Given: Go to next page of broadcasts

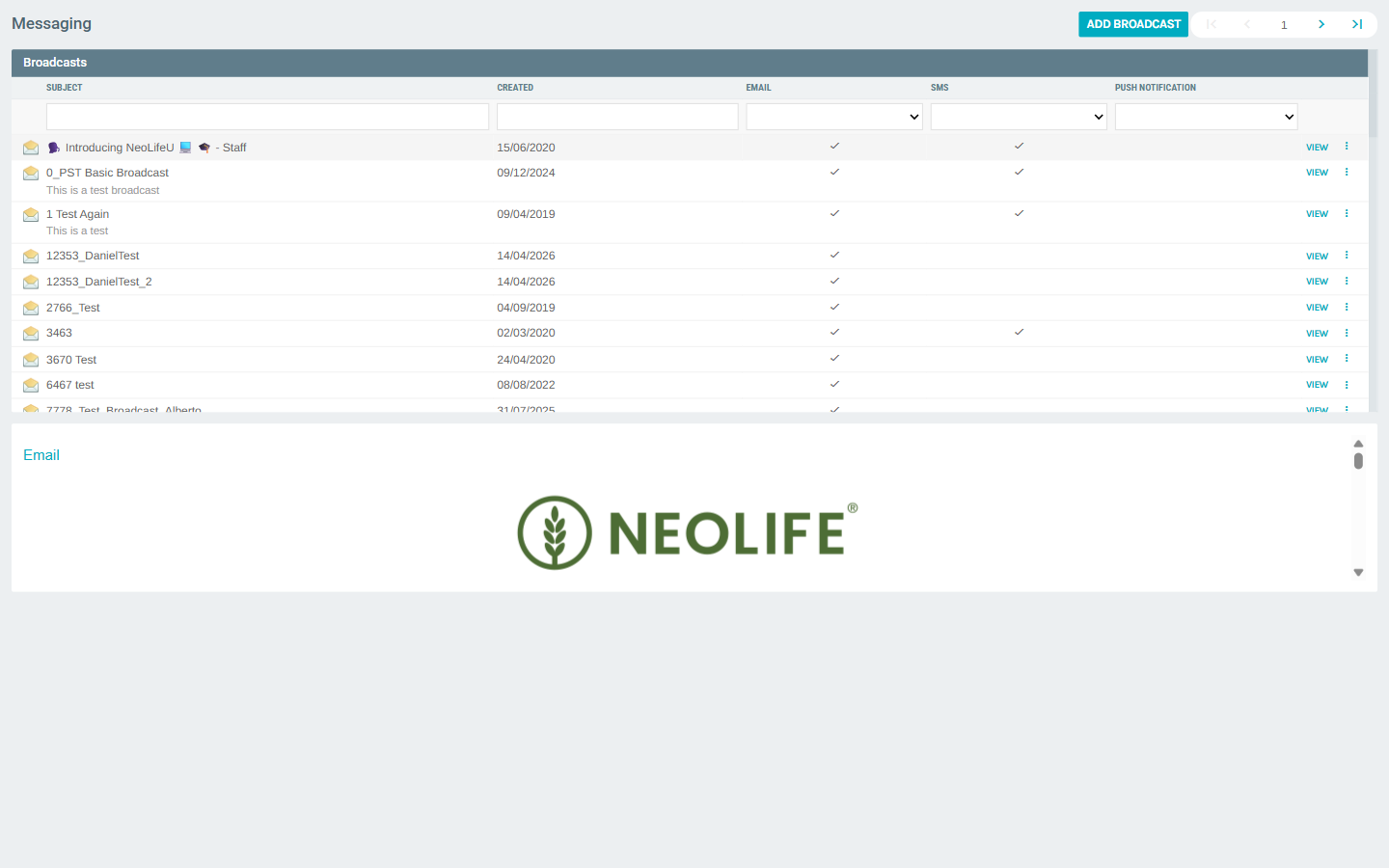Looking at the screenshot, I should coord(1321,24).
